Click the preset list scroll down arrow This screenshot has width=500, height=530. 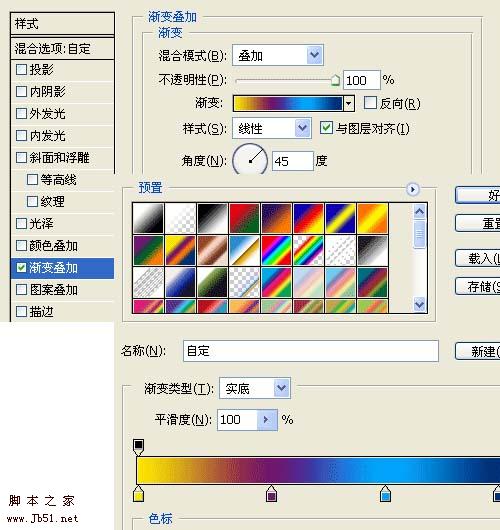(419, 304)
